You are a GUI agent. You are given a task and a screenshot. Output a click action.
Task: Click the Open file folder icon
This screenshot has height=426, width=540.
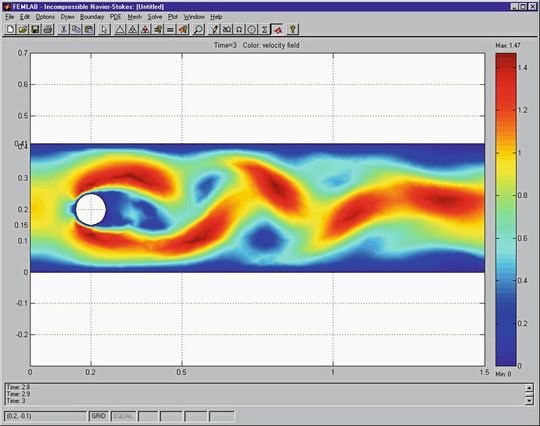tap(23, 29)
